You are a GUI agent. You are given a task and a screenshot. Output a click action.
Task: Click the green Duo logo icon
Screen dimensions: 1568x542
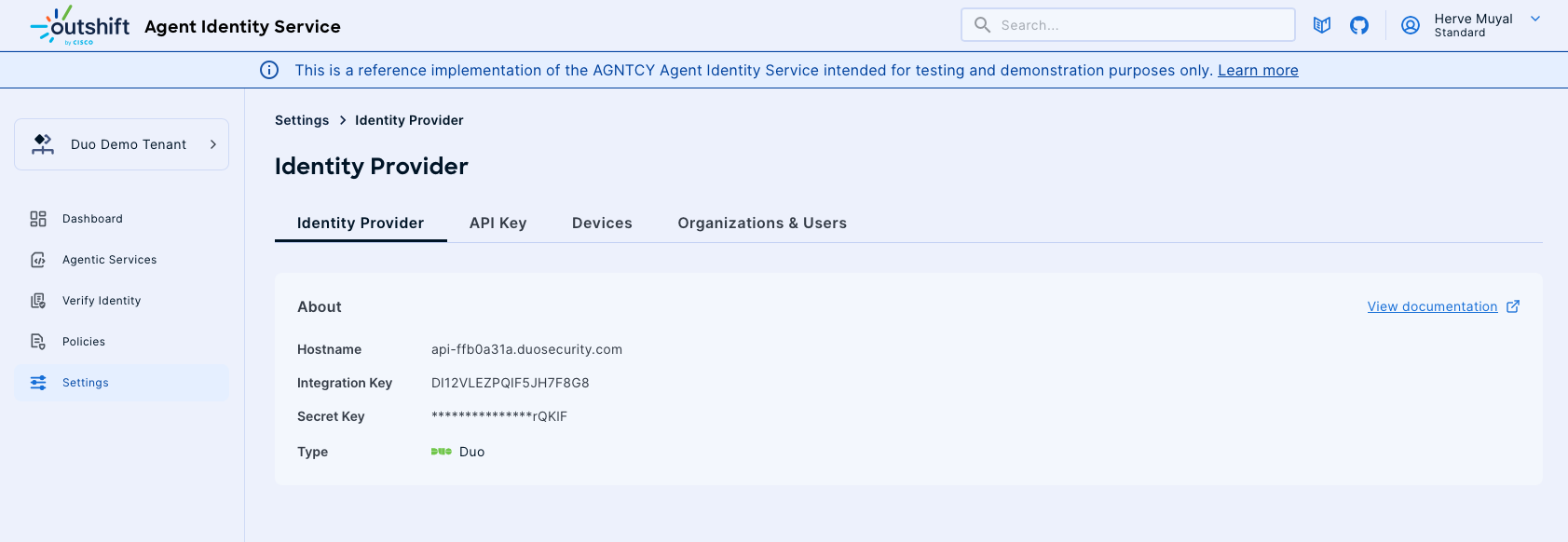tap(442, 452)
